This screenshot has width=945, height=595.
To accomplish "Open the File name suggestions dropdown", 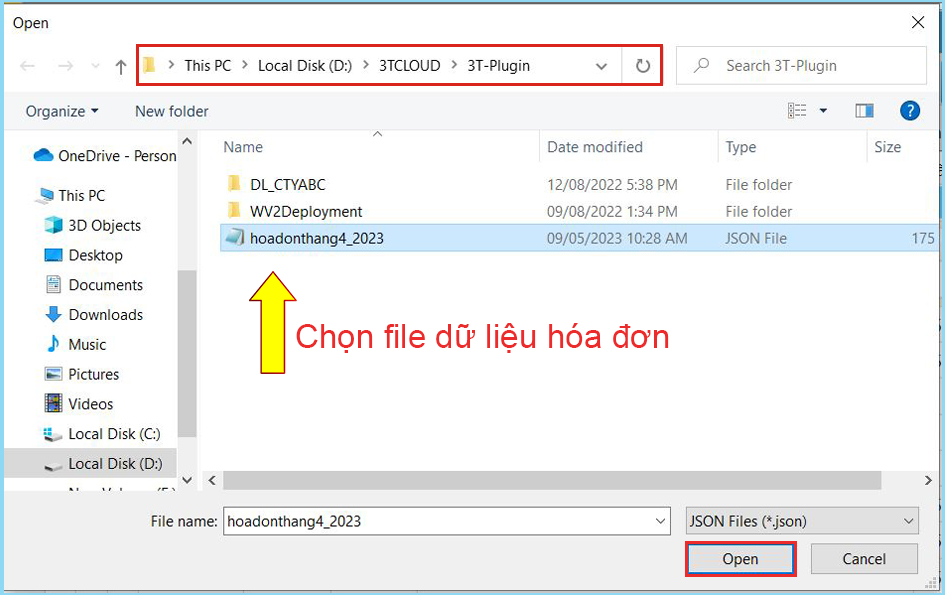I will click(x=660, y=521).
